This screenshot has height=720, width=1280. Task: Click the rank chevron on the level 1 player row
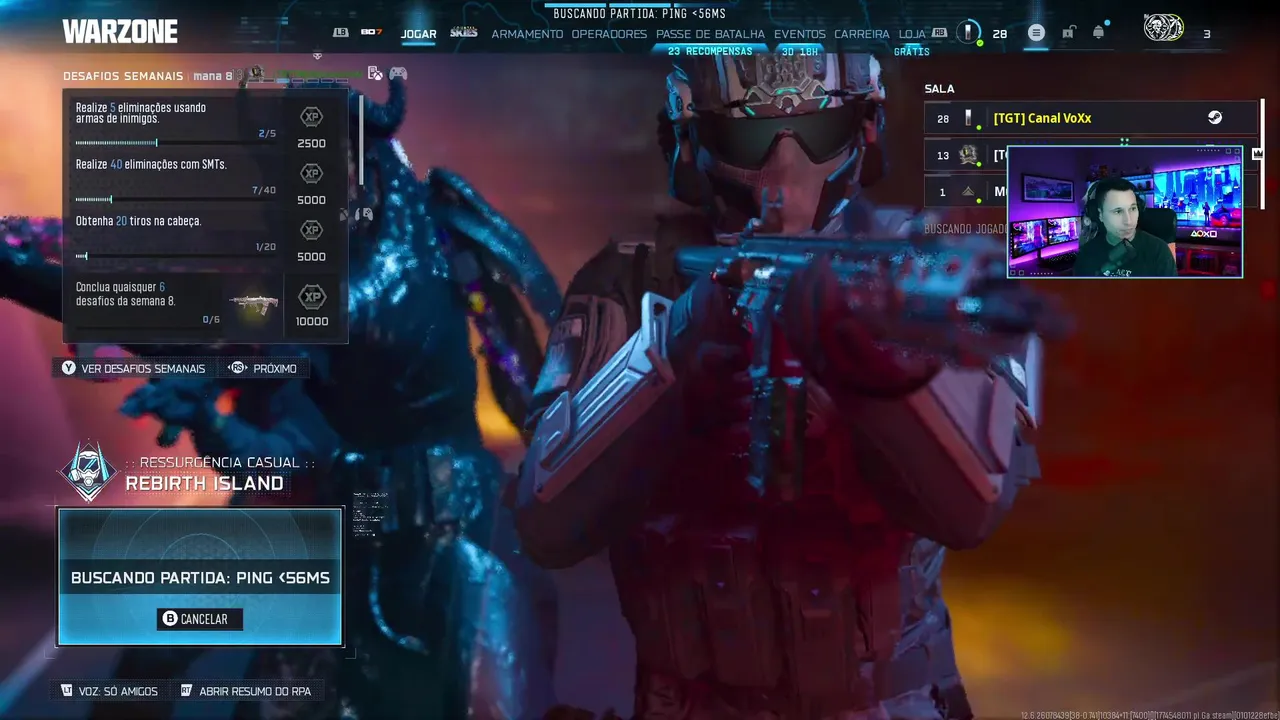tap(968, 192)
